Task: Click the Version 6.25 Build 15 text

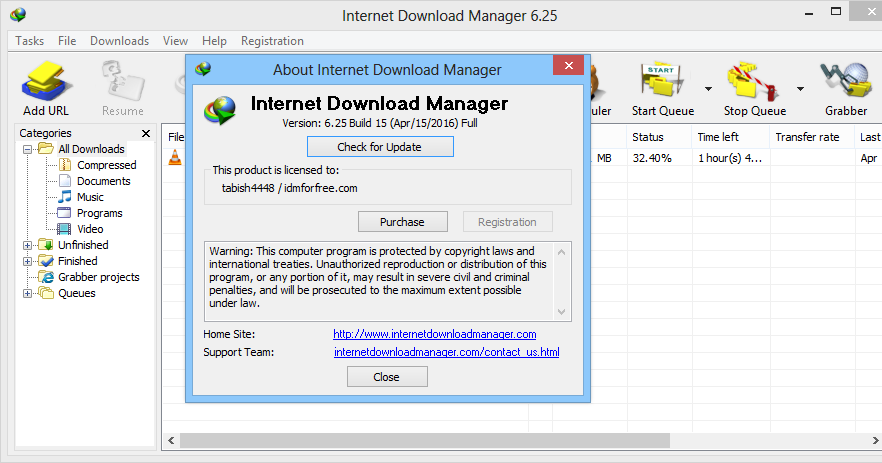Action: point(380,123)
